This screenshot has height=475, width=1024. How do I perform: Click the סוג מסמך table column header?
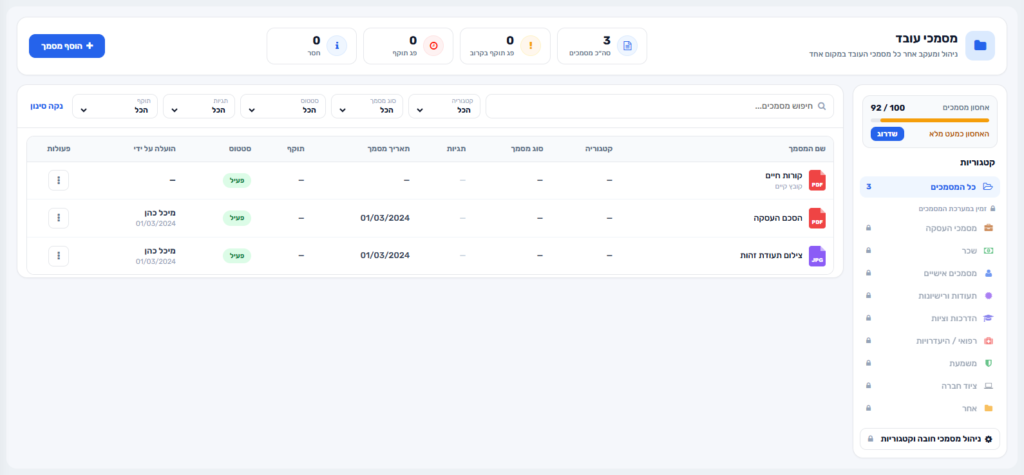click(527, 149)
